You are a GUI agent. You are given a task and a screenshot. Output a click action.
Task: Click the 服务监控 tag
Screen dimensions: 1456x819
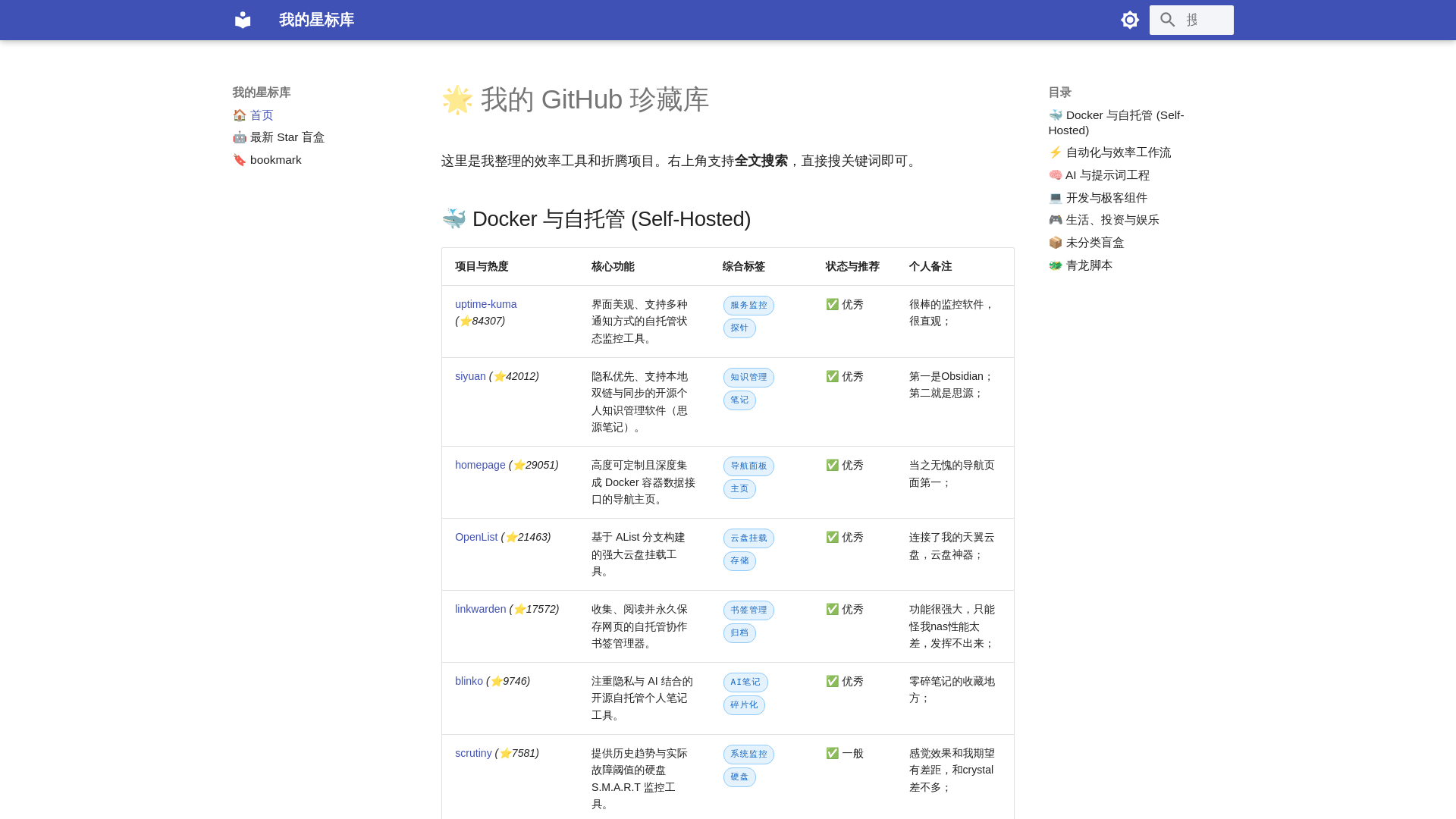(x=748, y=306)
